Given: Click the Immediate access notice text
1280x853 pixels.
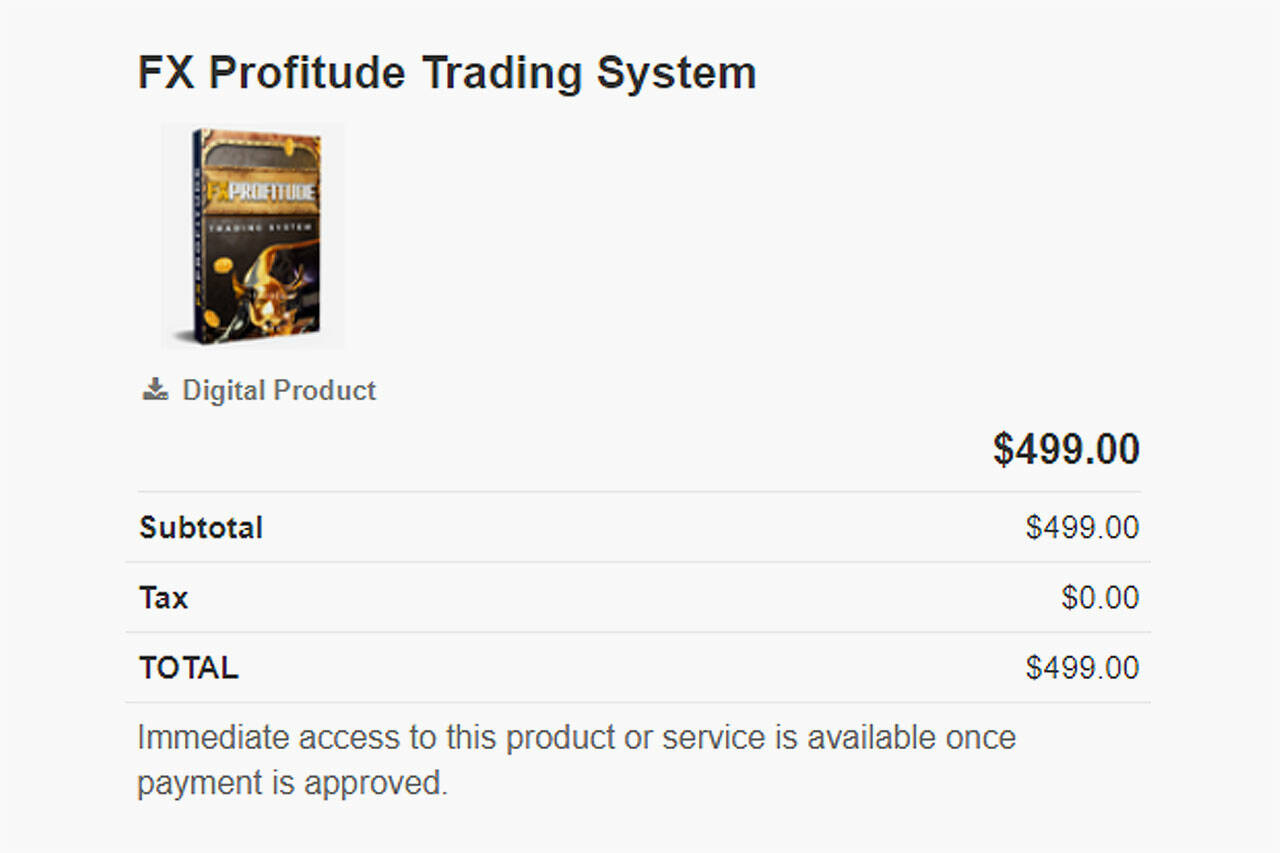Looking at the screenshot, I should pos(576,760).
